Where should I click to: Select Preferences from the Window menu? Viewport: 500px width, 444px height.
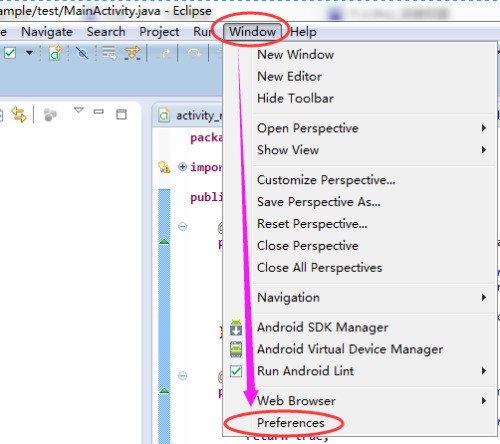point(291,423)
